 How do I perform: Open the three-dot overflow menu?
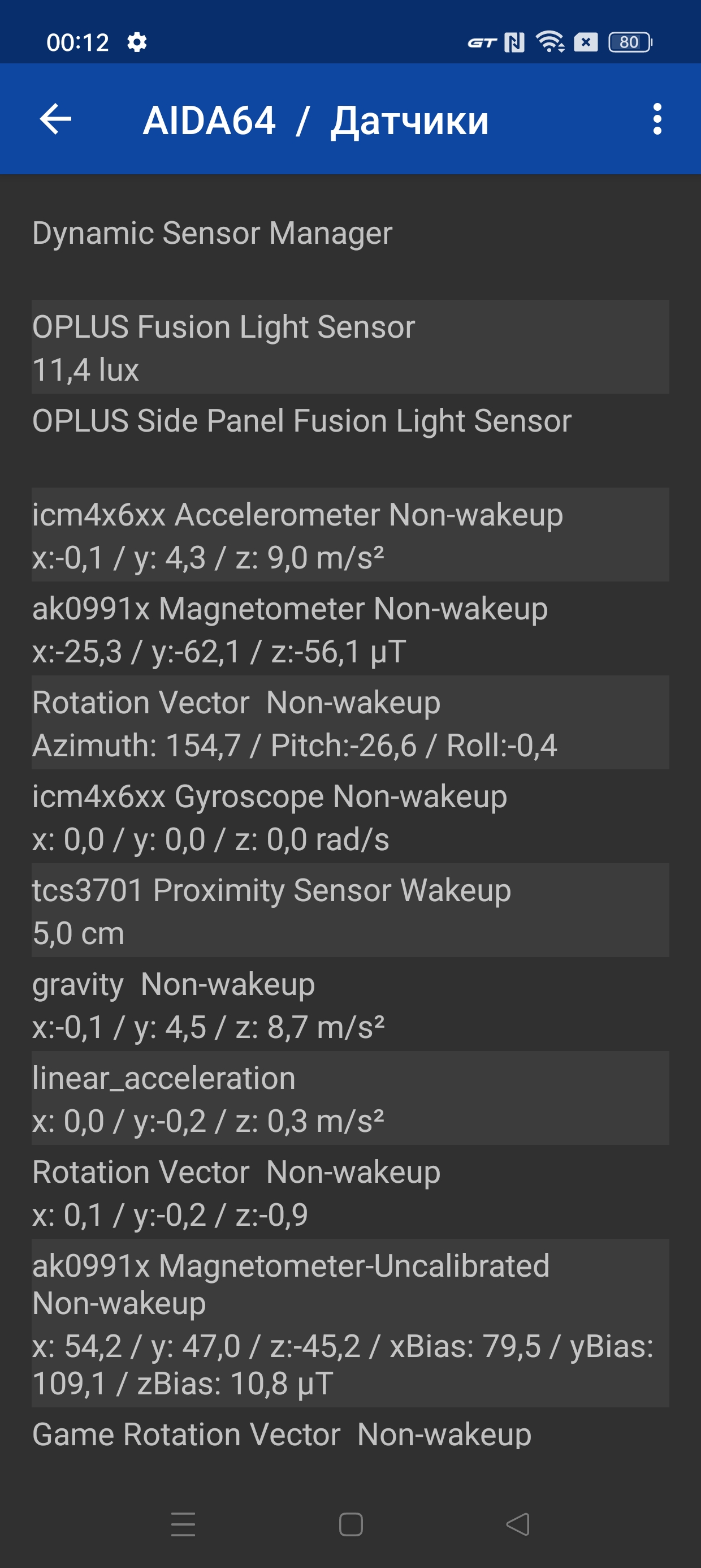(656, 119)
